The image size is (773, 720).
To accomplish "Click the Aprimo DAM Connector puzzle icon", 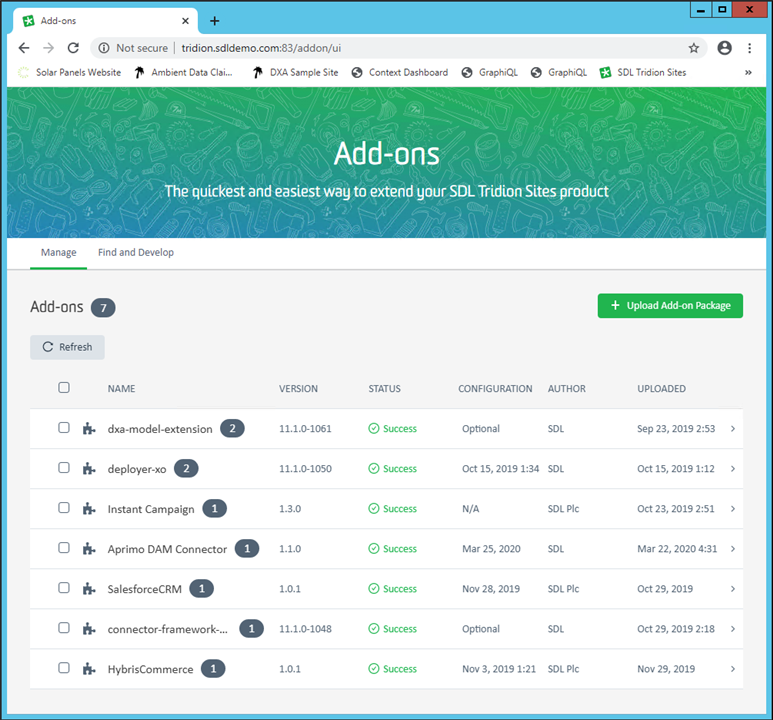I will pos(89,548).
